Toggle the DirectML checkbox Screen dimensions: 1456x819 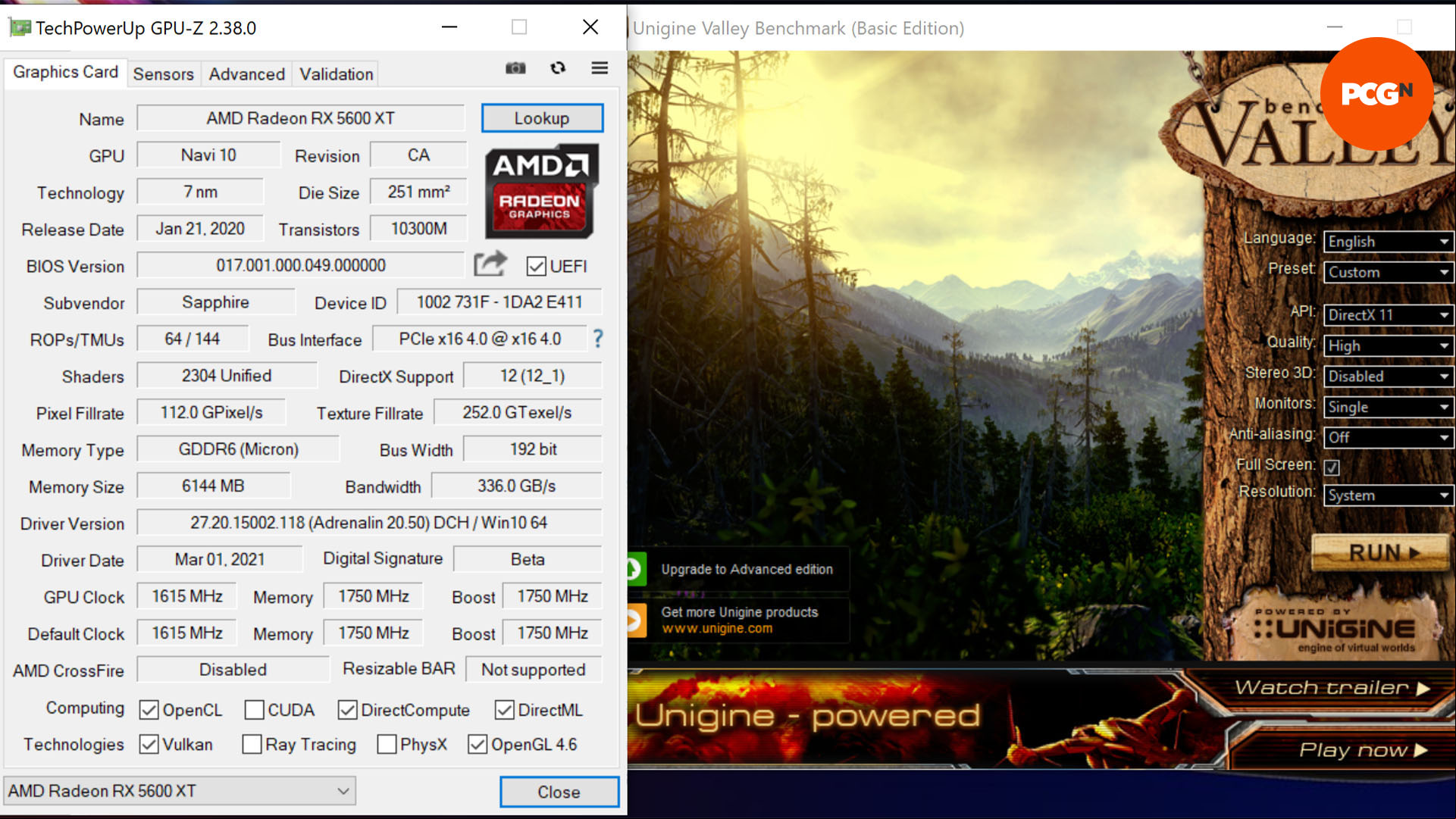[x=504, y=710]
